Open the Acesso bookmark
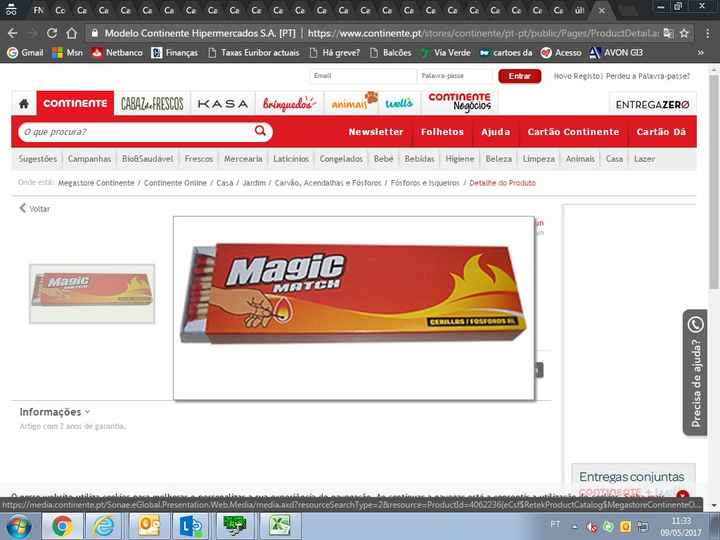 pos(561,53)
